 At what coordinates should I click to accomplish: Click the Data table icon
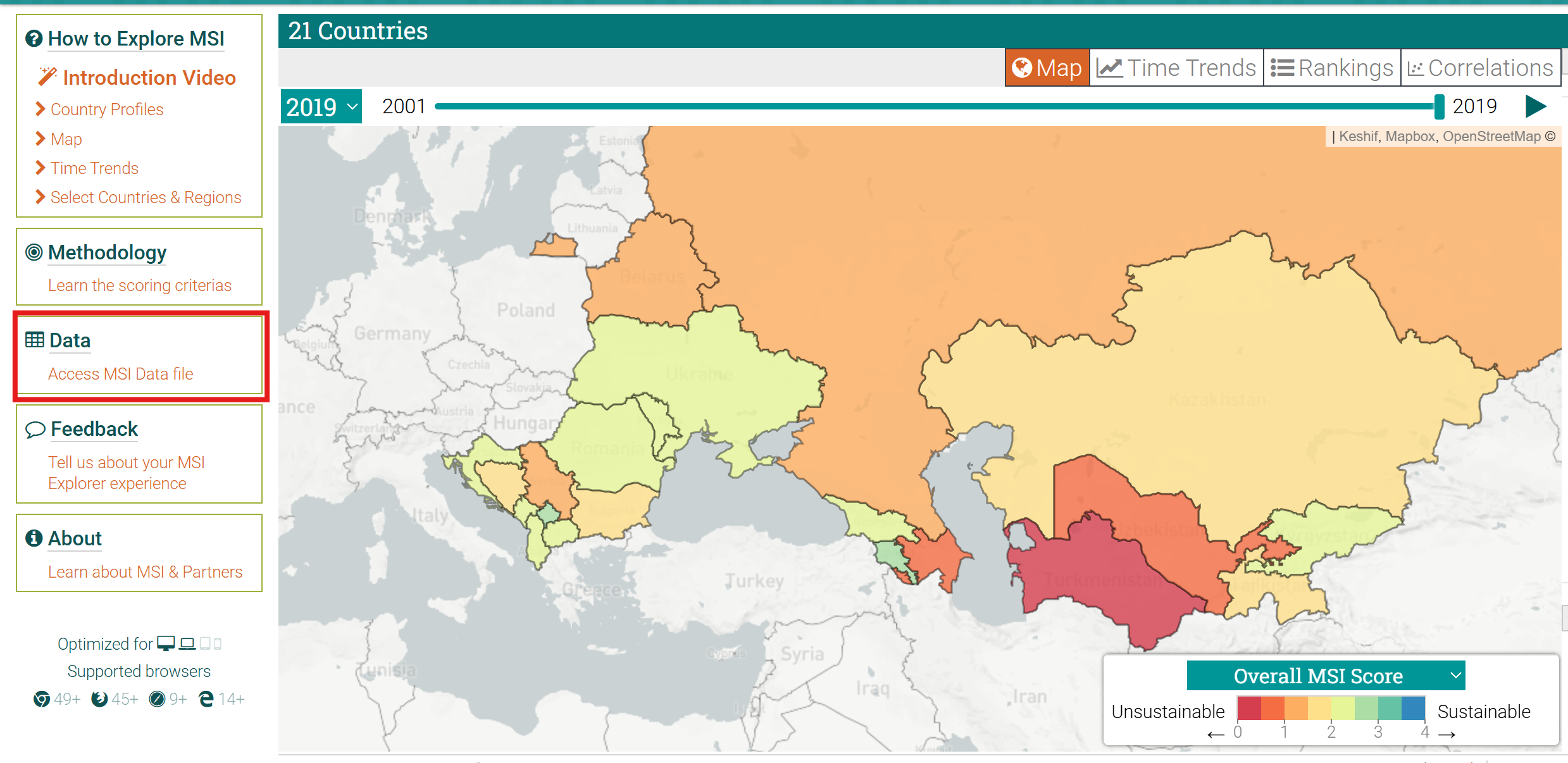coord(35,340)
